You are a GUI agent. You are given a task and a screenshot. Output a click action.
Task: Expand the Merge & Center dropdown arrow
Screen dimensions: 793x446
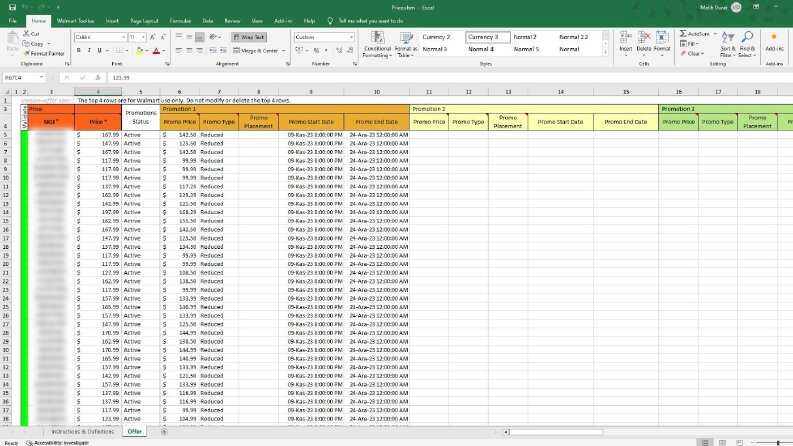pyautogui.click(x=284, y=51)
